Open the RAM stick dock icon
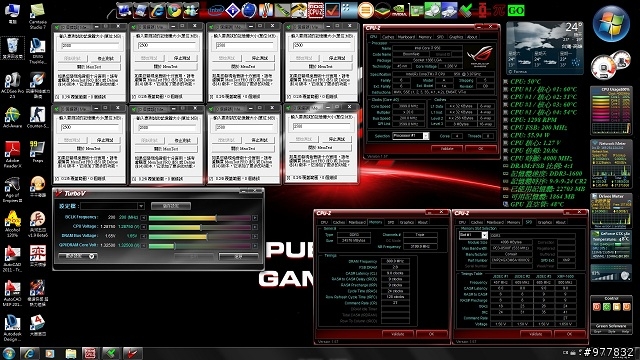 point(282,11)
